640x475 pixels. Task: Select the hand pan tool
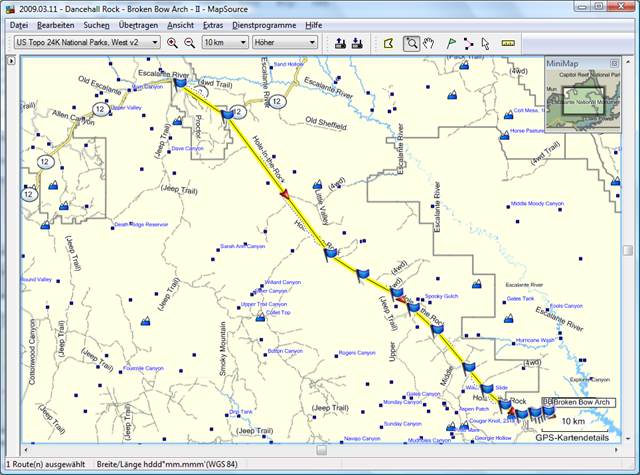tap(430, 43)
